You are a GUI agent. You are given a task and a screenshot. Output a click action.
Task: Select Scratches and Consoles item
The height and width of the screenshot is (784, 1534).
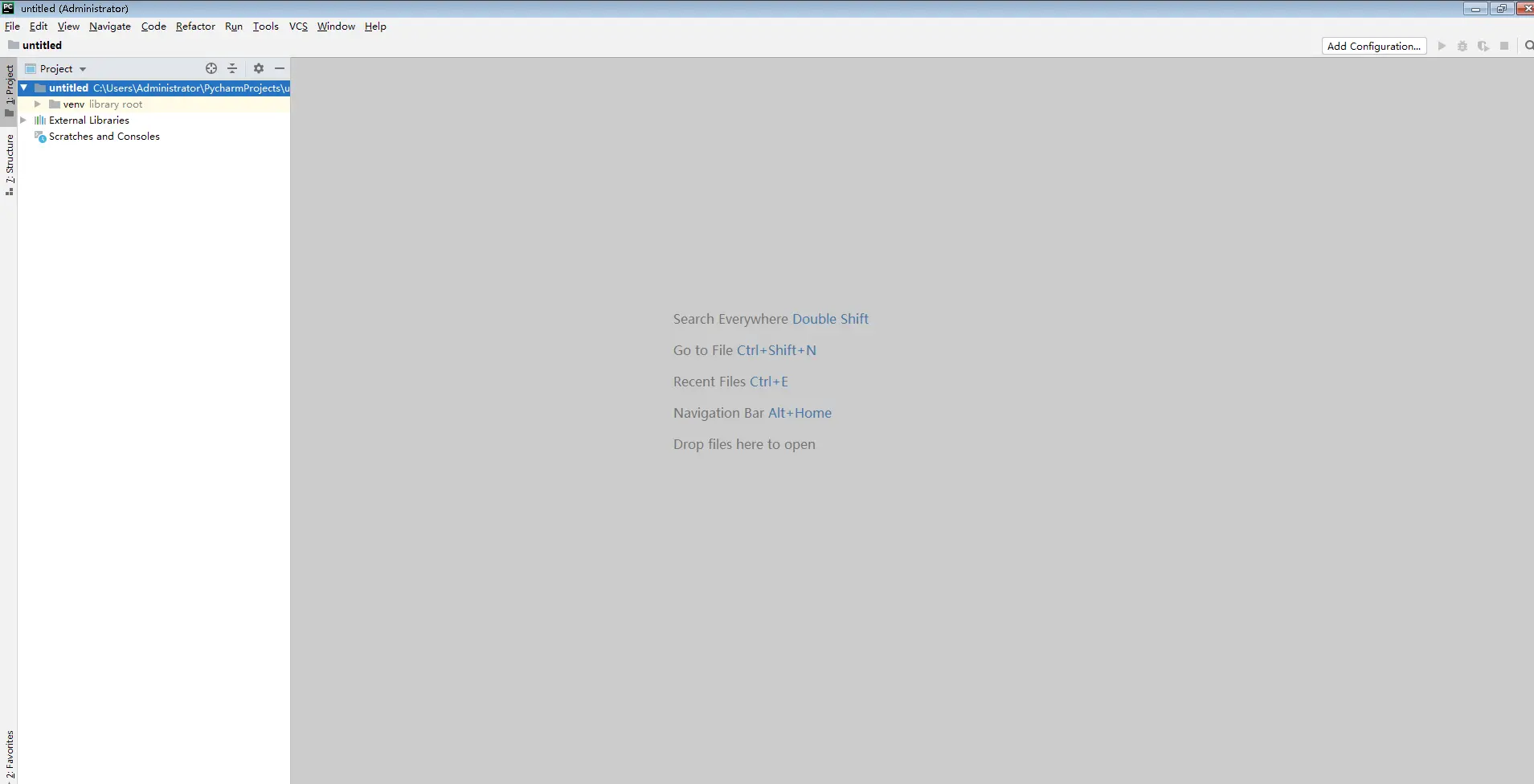104,137
